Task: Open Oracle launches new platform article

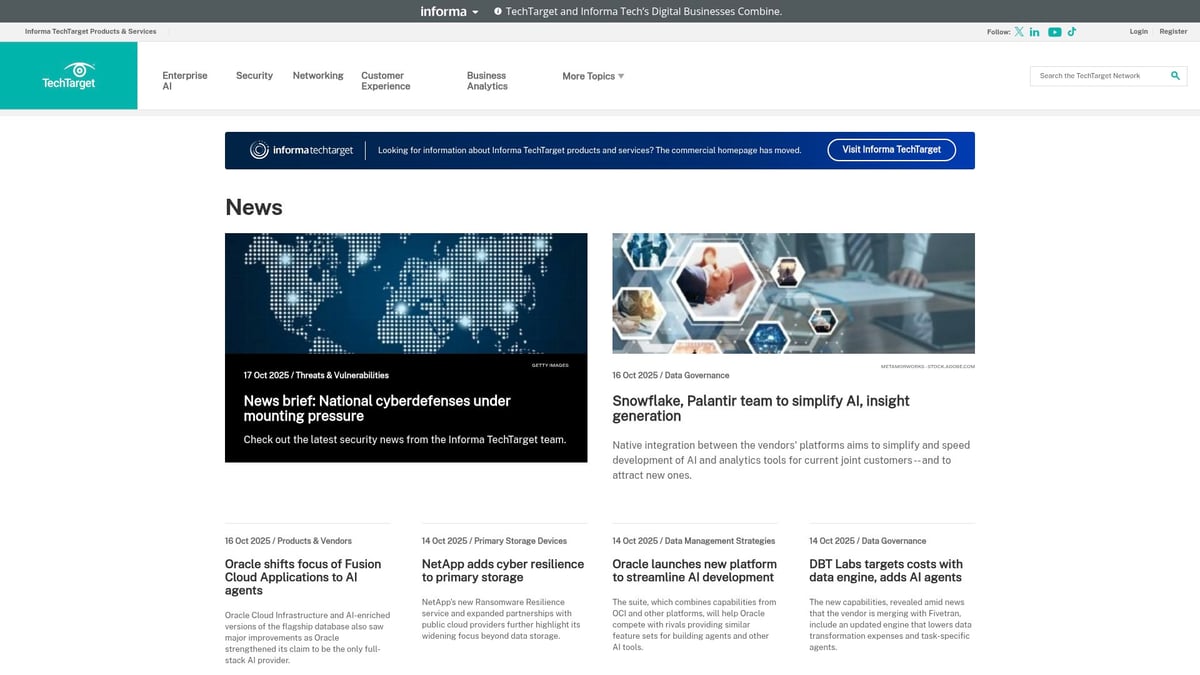Action: (695, 571)
